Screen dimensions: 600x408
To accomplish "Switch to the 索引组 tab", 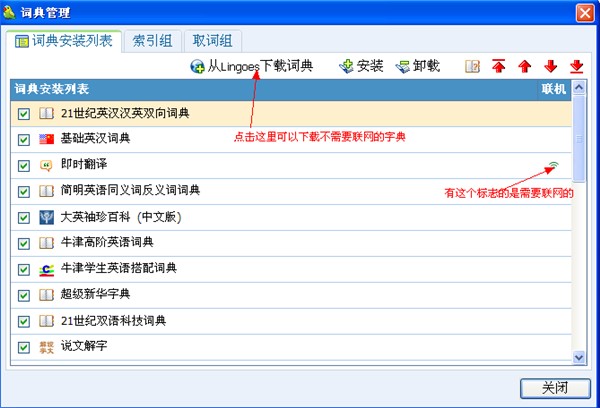I will (x=152, y=41).
